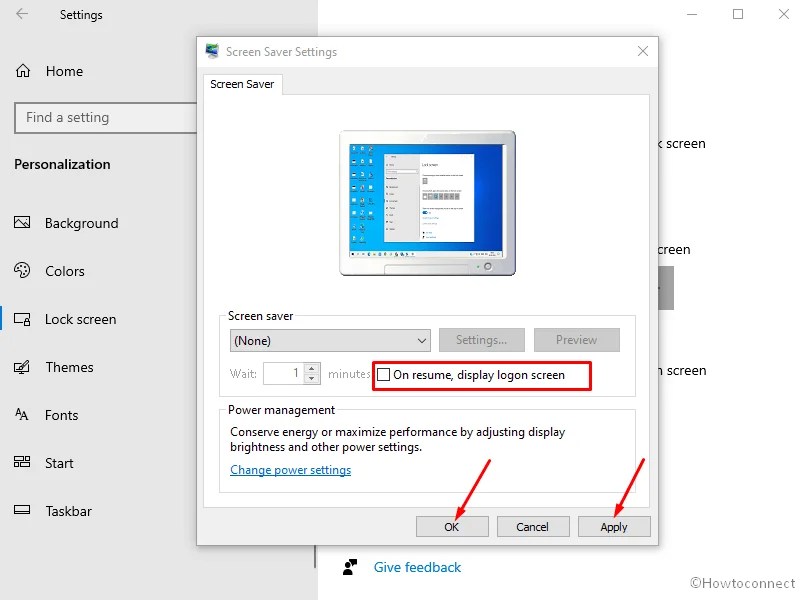Enable On resume, display logon screen

383,375
